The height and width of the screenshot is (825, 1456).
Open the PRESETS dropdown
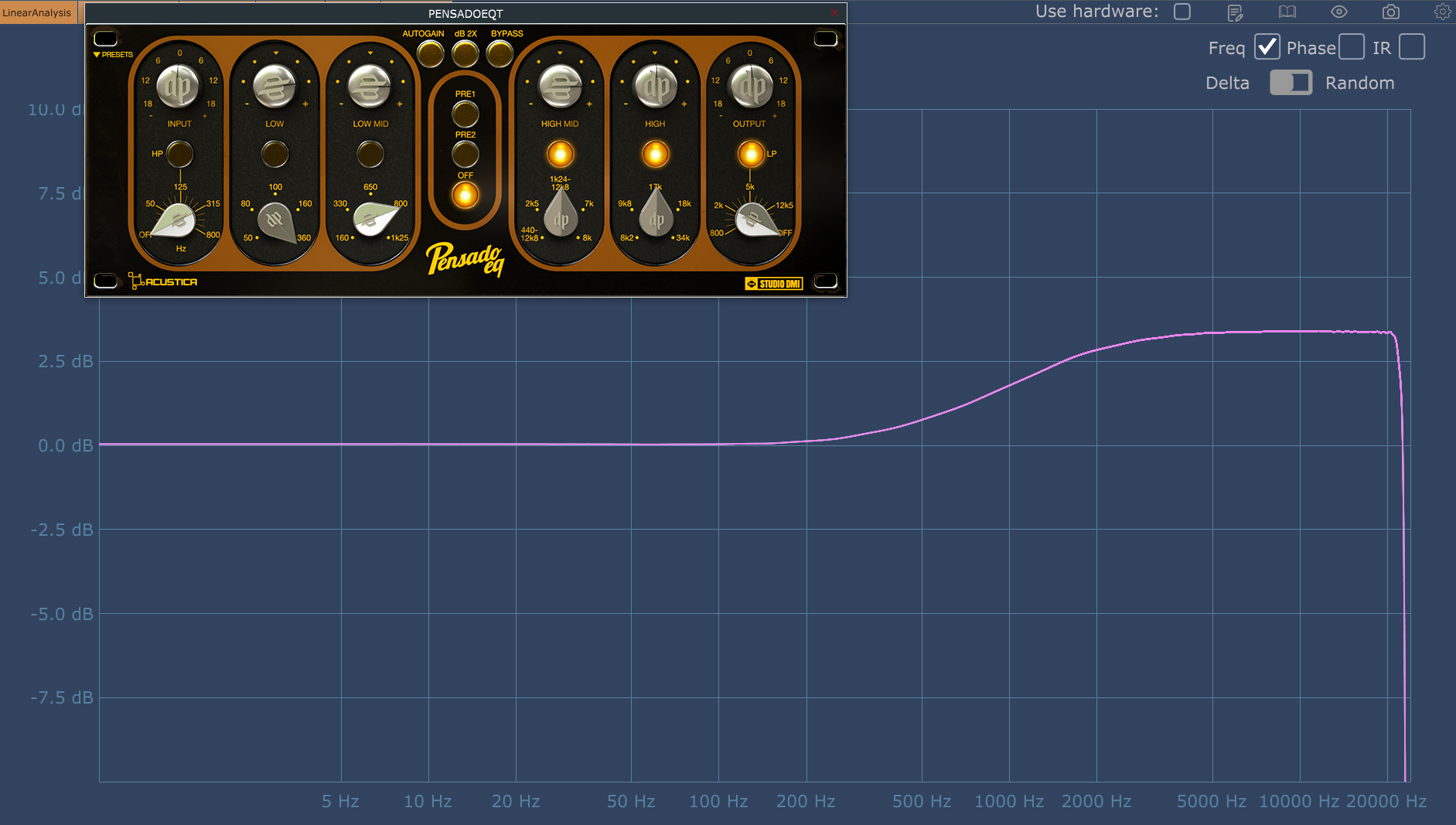pos(113,55)
